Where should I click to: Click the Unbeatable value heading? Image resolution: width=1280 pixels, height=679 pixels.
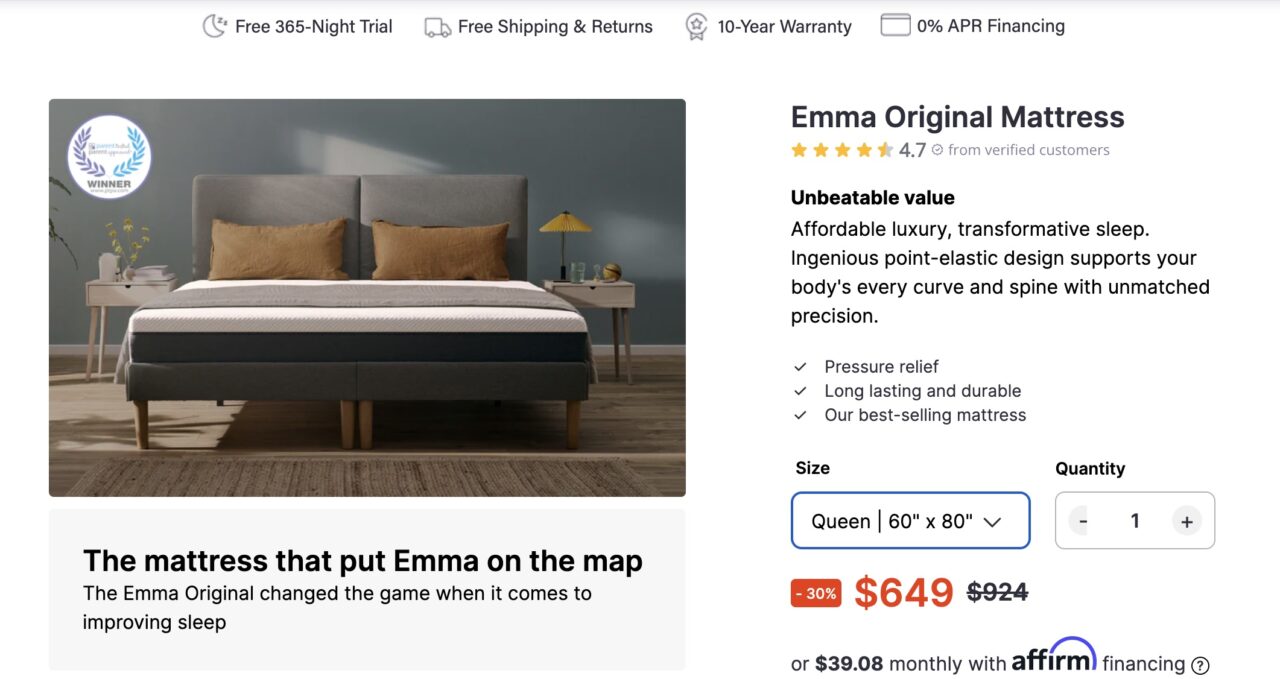872,197
